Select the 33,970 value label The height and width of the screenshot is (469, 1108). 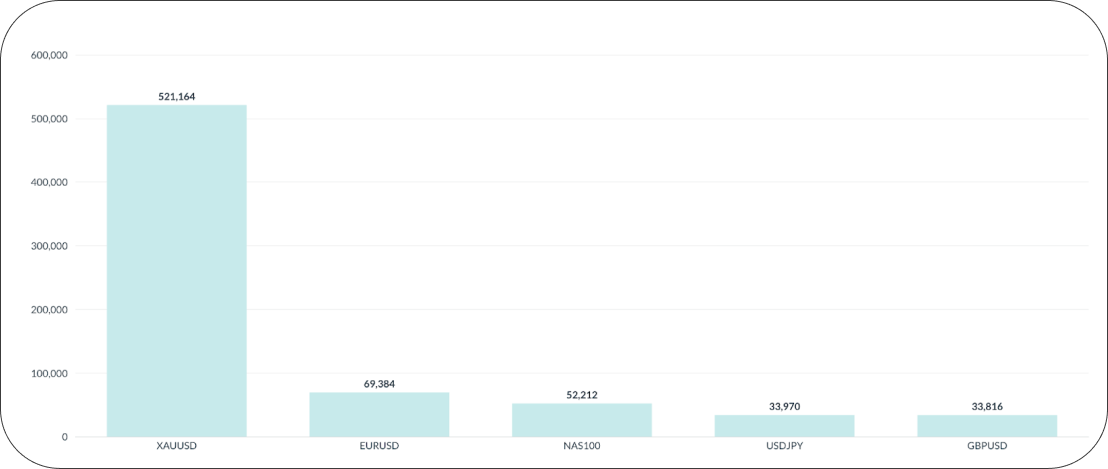coord(784,406)
